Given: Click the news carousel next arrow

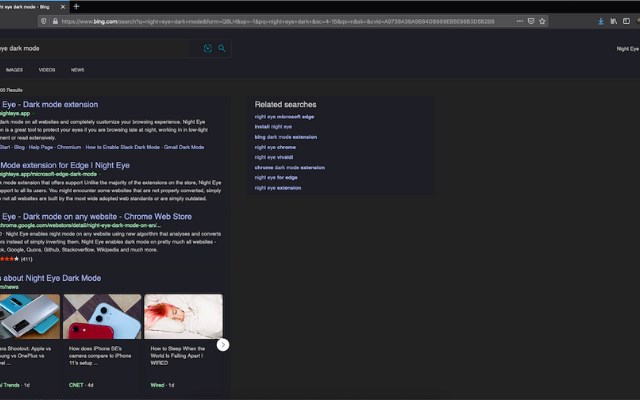Looking at the screenshot, I should (223, 345).
